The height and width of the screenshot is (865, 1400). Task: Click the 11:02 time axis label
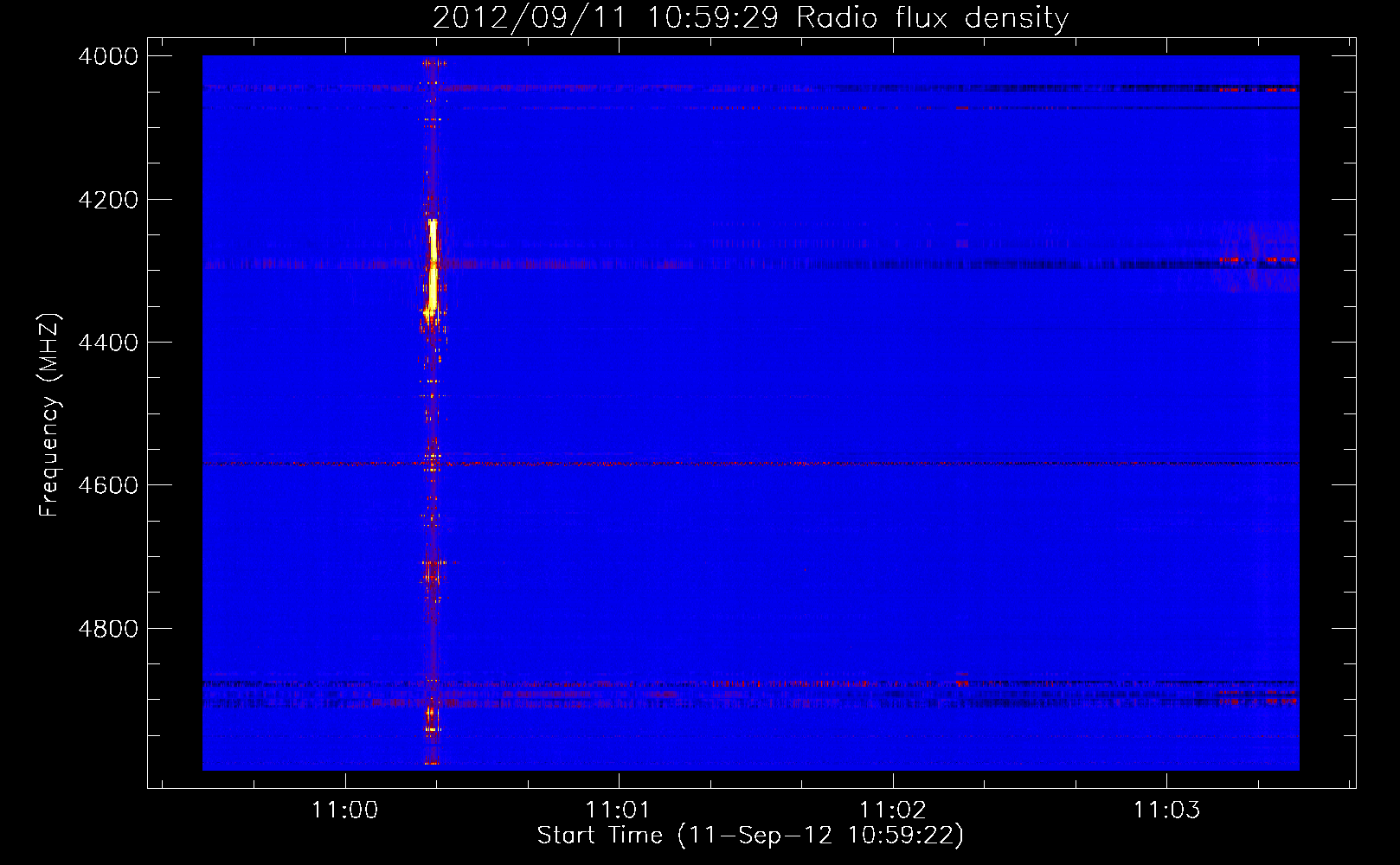tap(892, 810)
